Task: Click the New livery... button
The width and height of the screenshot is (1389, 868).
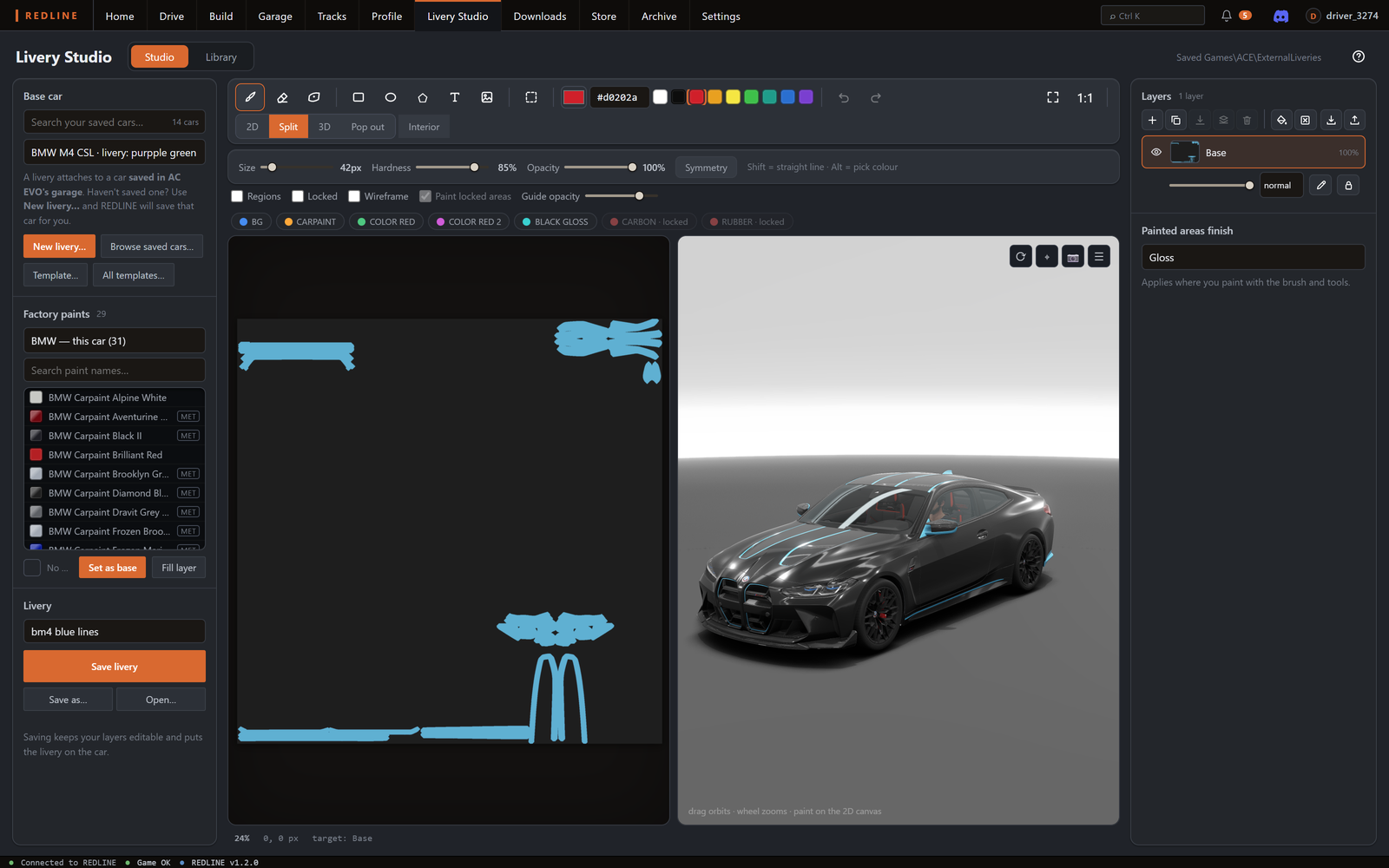Action: pos(59,247)
